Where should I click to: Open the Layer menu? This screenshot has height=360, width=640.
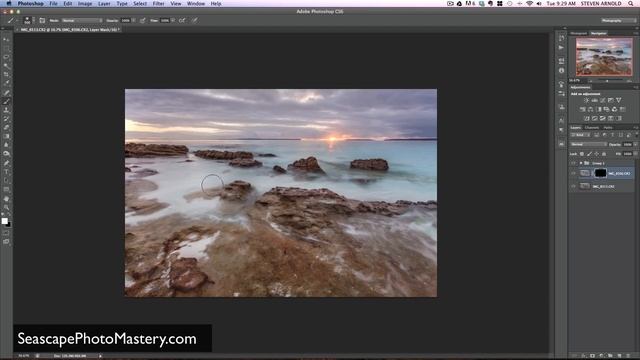pos(104,4)
